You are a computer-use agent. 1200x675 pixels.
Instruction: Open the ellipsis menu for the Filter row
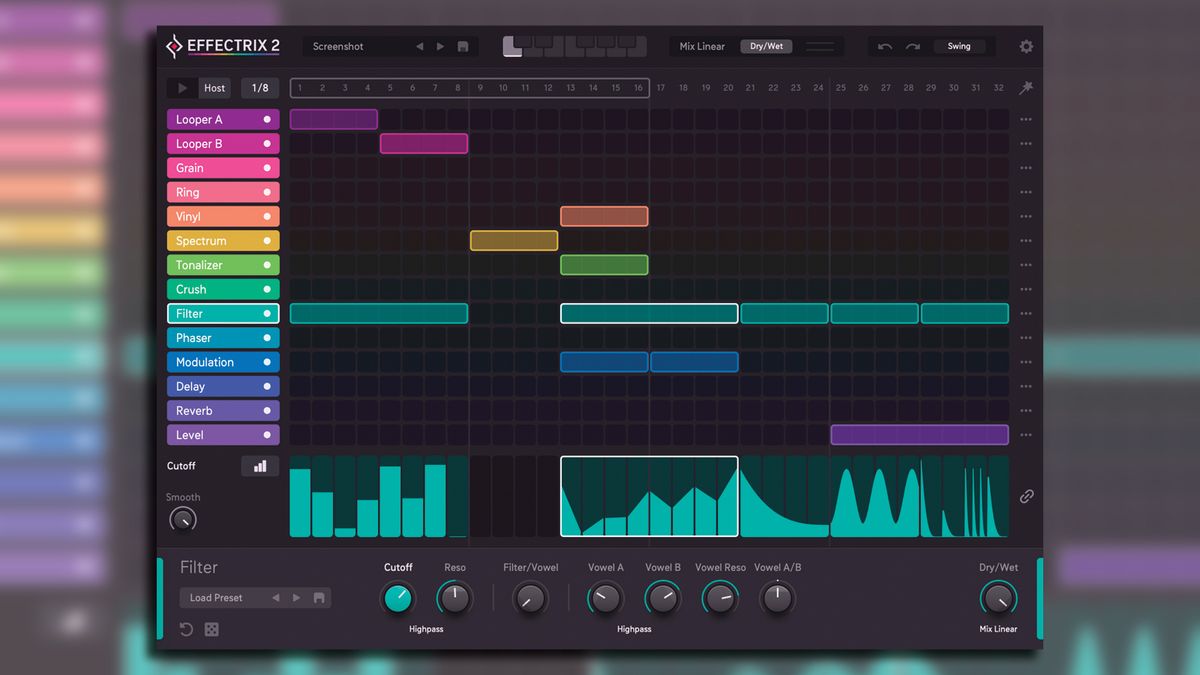[1025, 313]
